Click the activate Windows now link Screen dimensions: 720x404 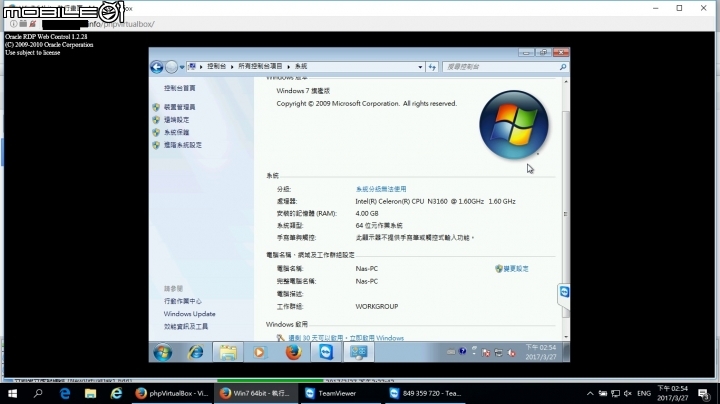tap(377, 338)
